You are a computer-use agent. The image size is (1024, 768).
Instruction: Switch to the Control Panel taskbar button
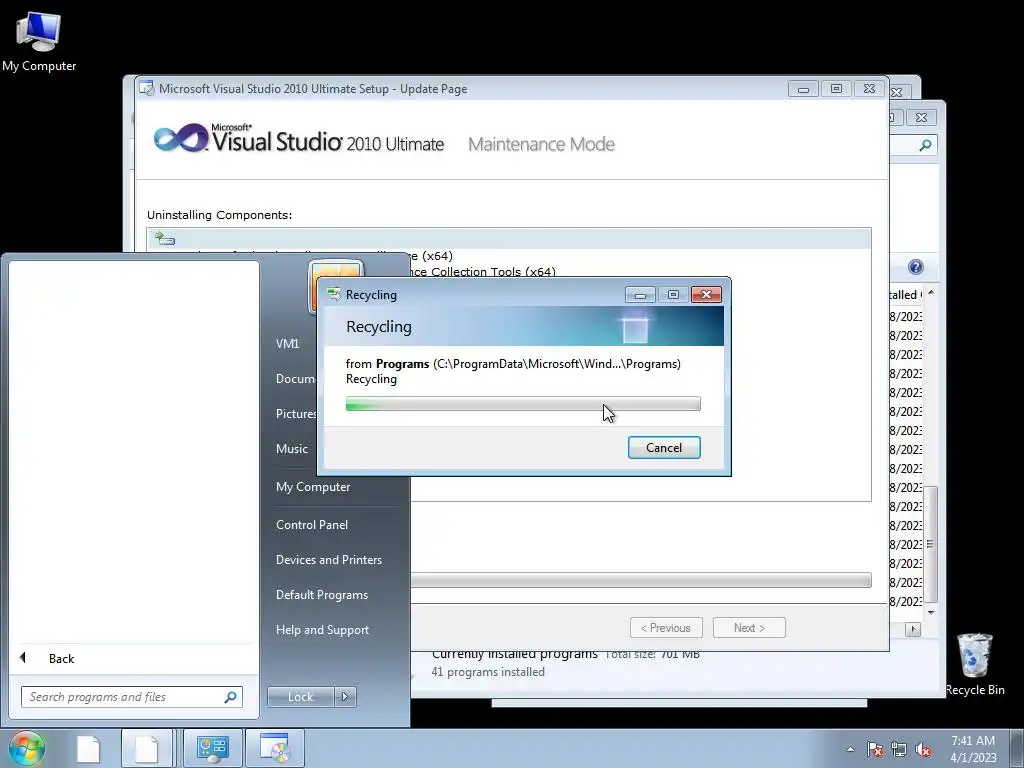[212, 749]
